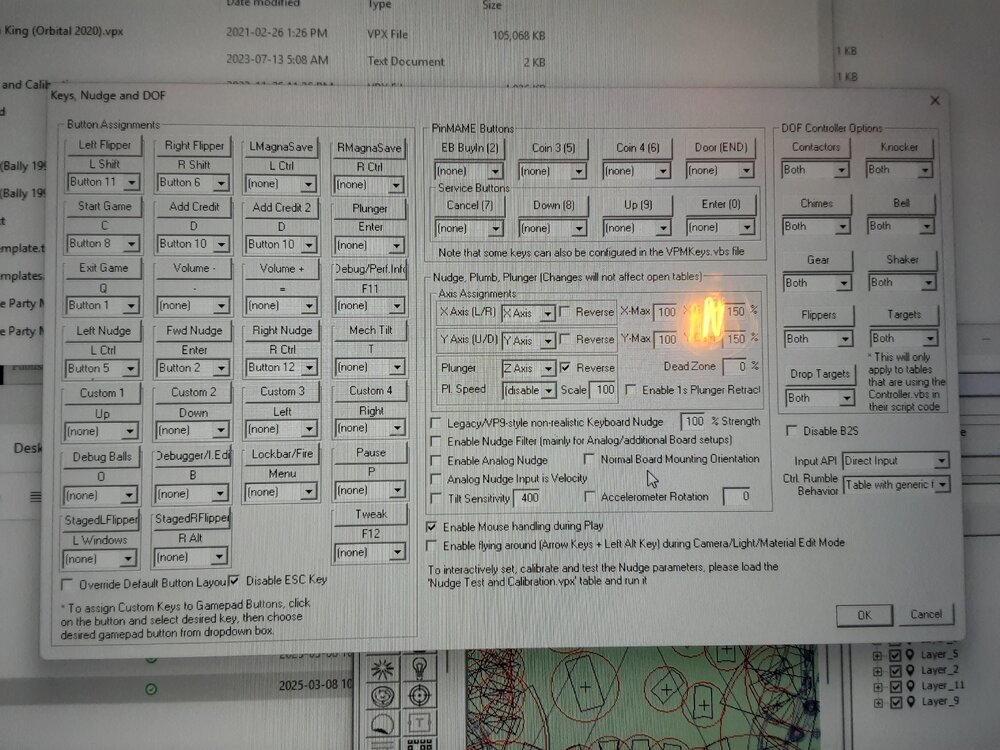Click Plunger key assignment button
The image size is (1000, 750).
[369, 209]
